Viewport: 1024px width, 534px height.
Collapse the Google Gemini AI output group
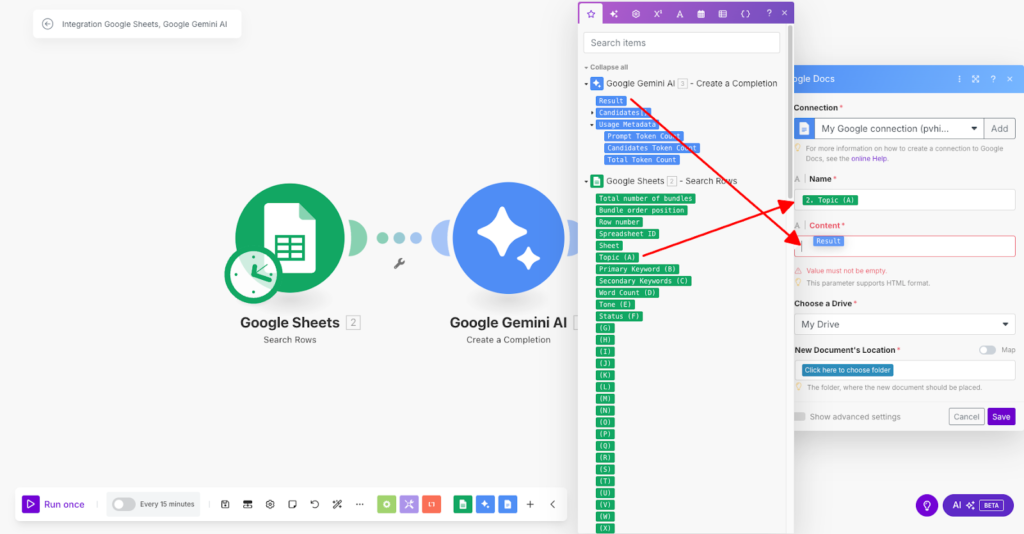pyautogui.click(x=586, y=84)
